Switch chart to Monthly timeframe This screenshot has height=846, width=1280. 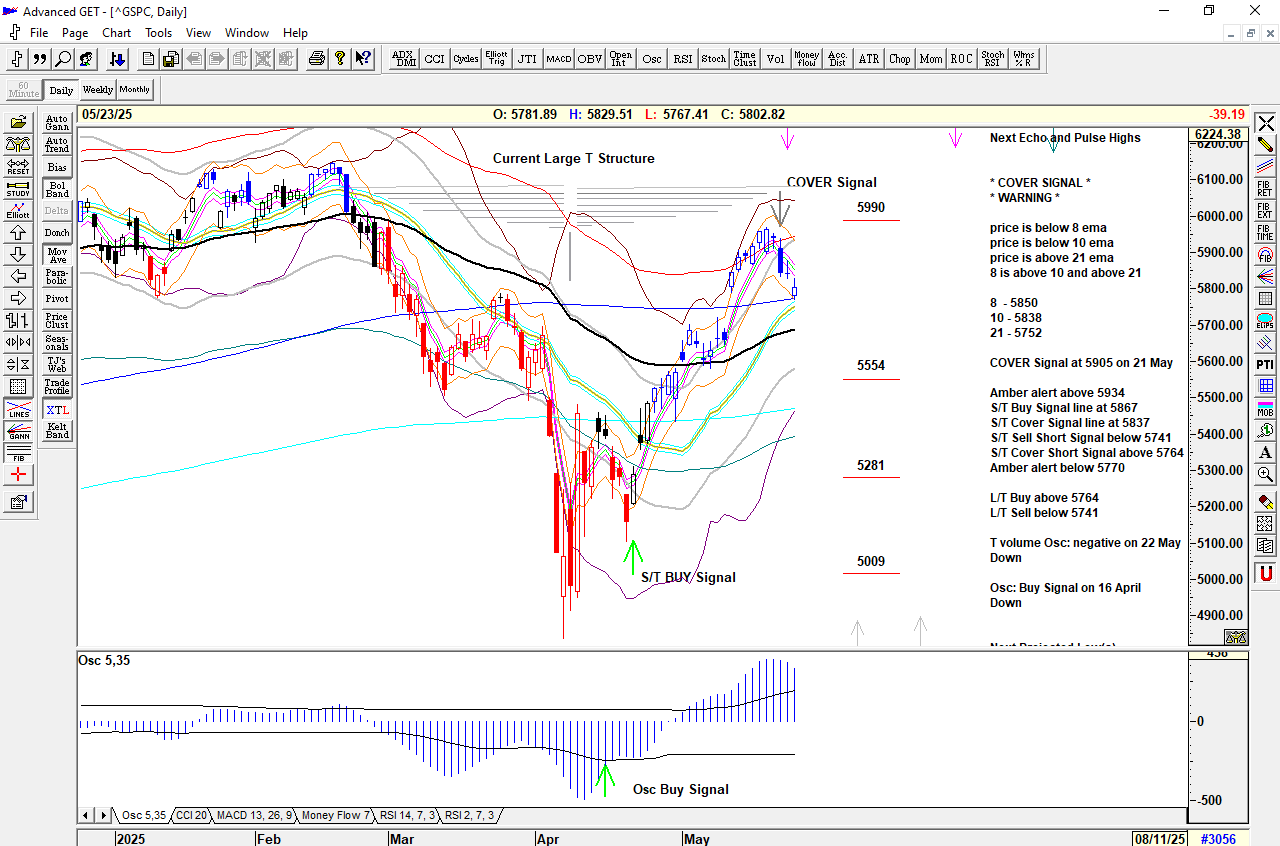(134, 90)
